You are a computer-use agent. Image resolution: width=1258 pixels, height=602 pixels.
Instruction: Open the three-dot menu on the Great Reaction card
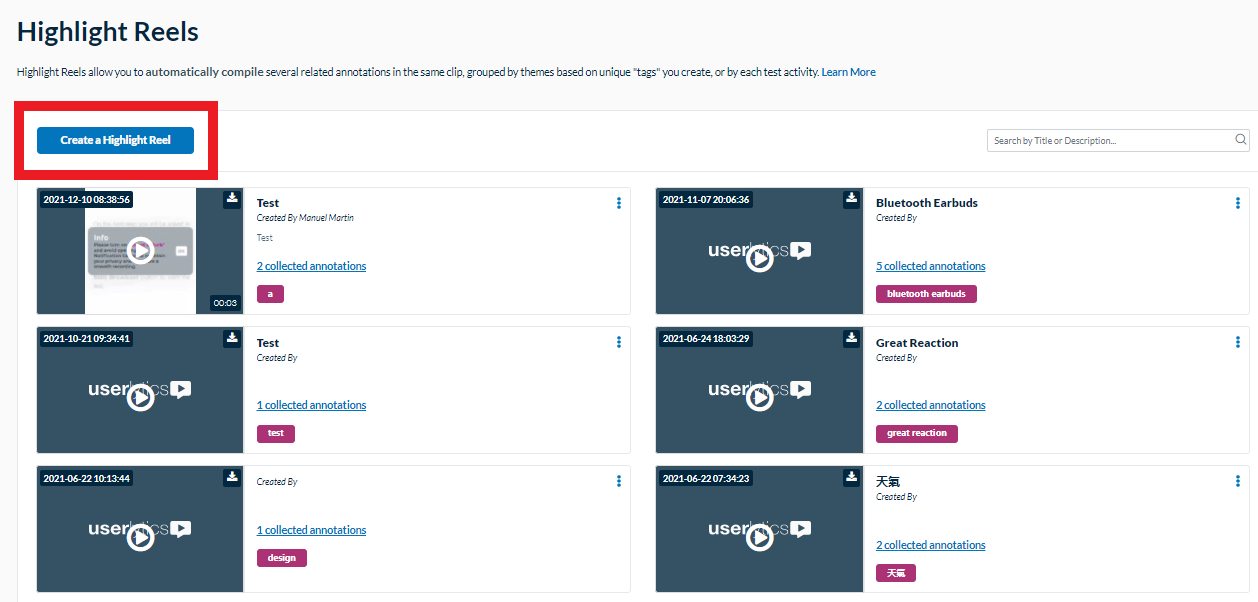pyautogui.click(x=1238, y=342)
